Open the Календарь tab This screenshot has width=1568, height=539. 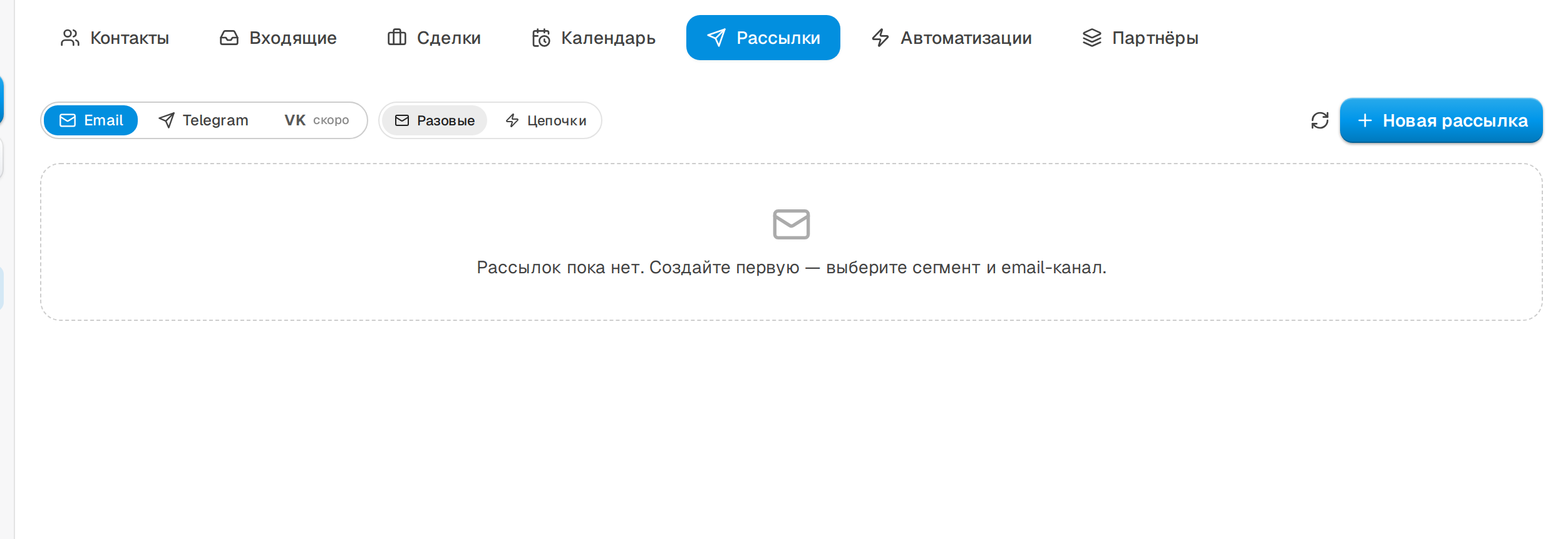[x=593, y=38]
